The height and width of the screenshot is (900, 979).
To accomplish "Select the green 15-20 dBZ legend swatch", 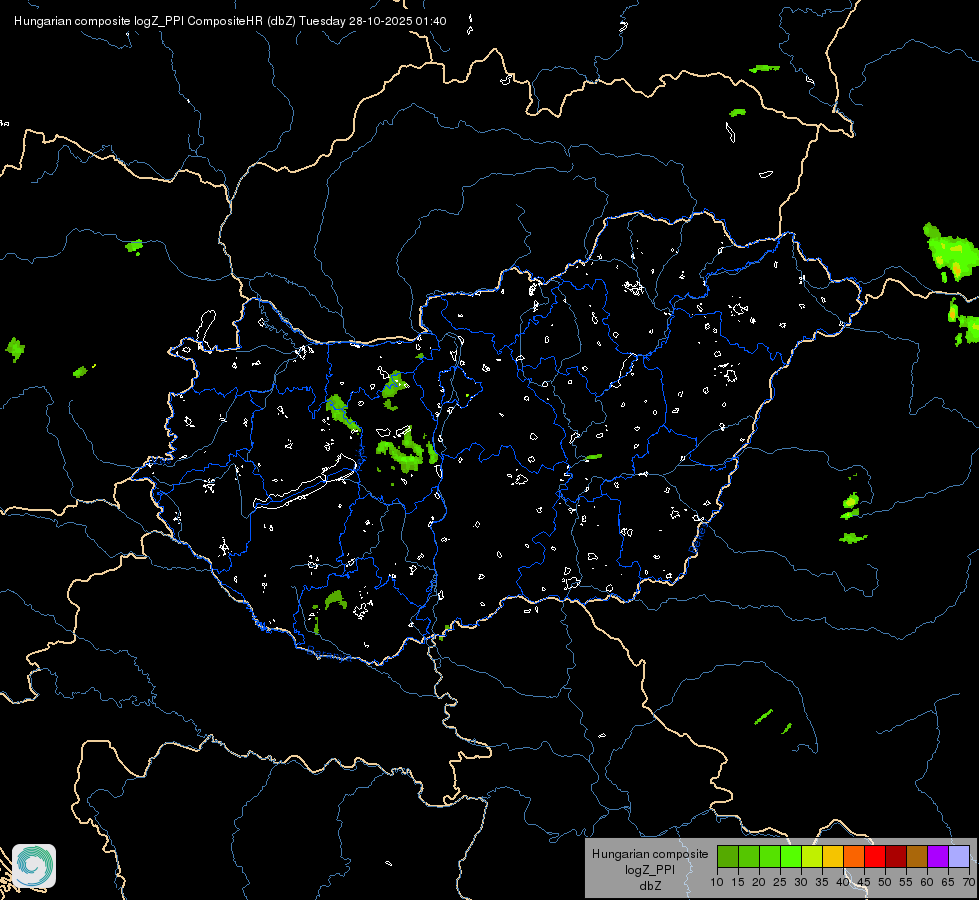I will pos(749,856).
